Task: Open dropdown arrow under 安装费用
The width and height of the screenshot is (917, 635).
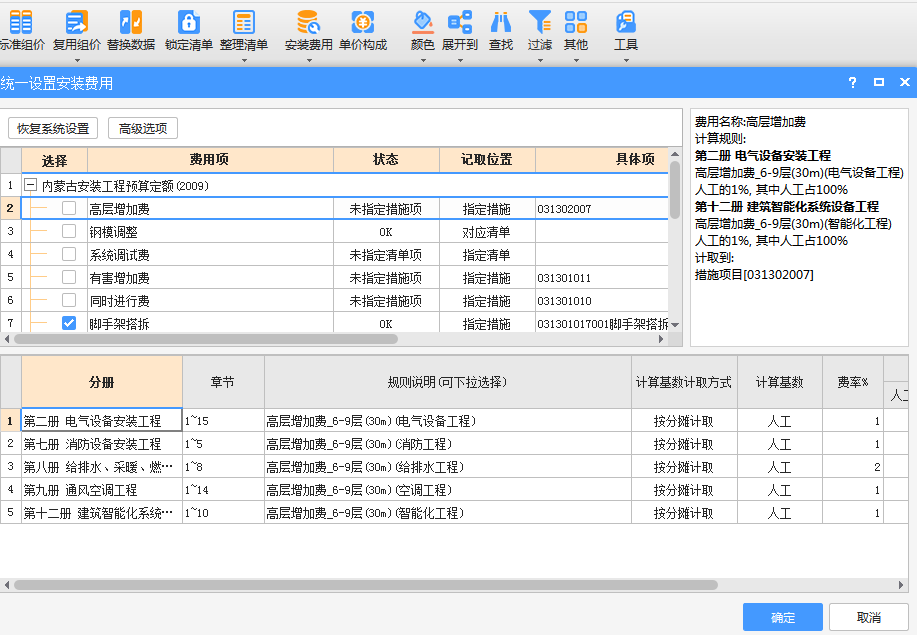Action: coord(309,60)
